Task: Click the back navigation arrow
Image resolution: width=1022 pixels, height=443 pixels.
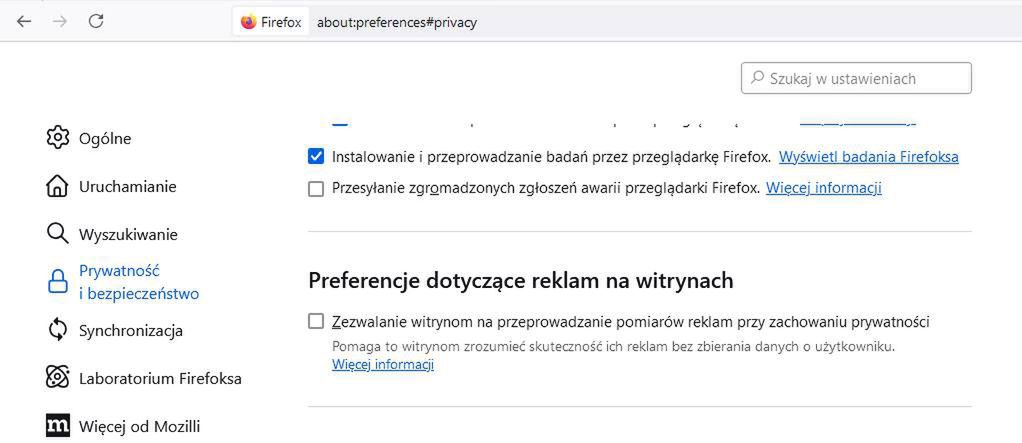Action: pos(24,21)
